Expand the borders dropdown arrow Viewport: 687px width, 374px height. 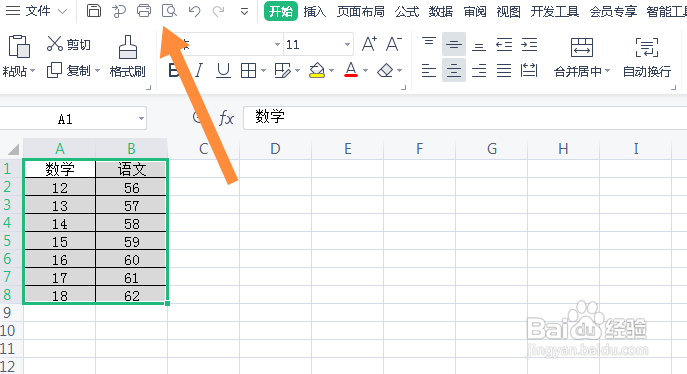(x=263, y=71)
